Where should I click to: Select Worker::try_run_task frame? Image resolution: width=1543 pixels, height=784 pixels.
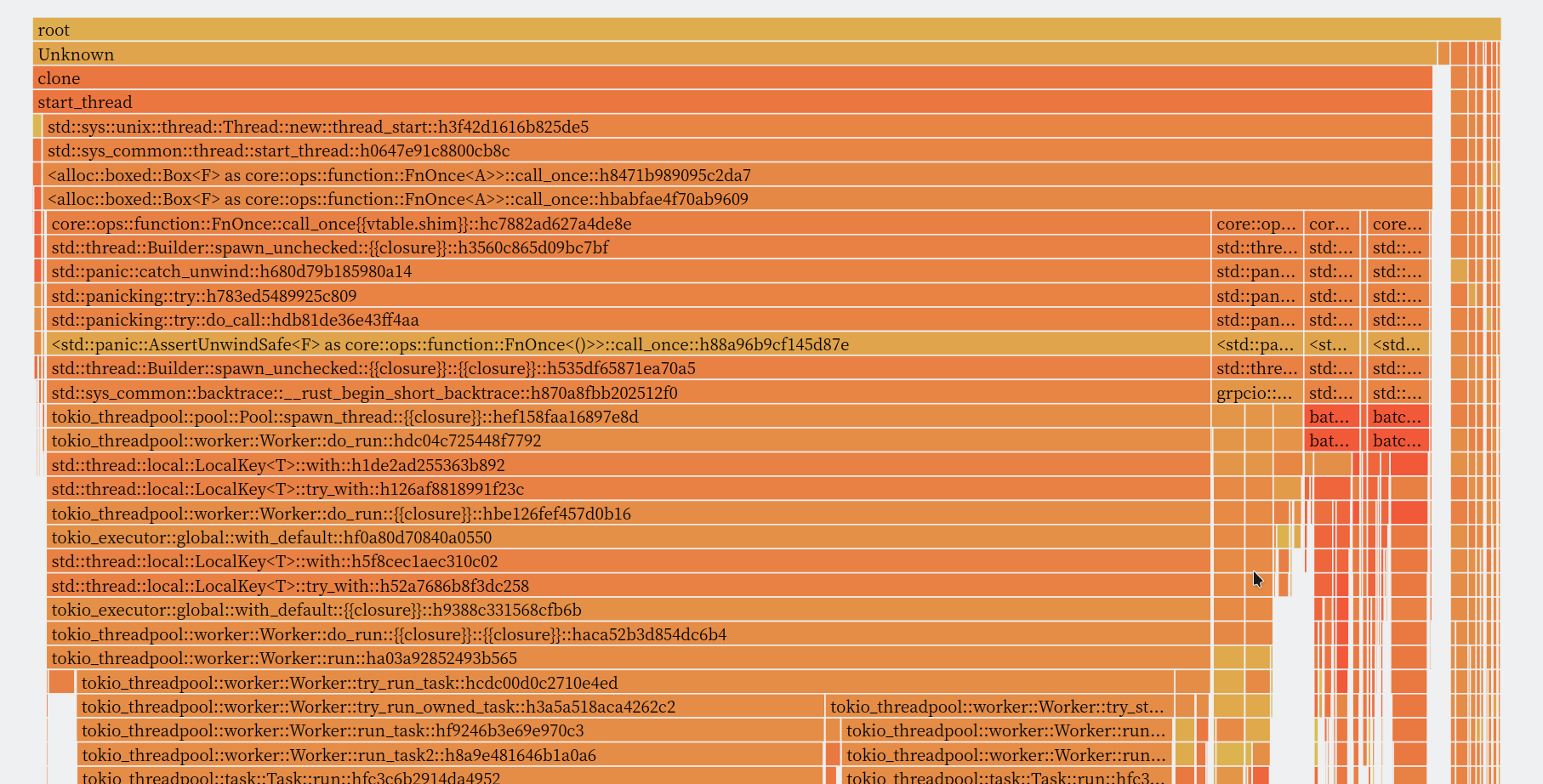625,683
